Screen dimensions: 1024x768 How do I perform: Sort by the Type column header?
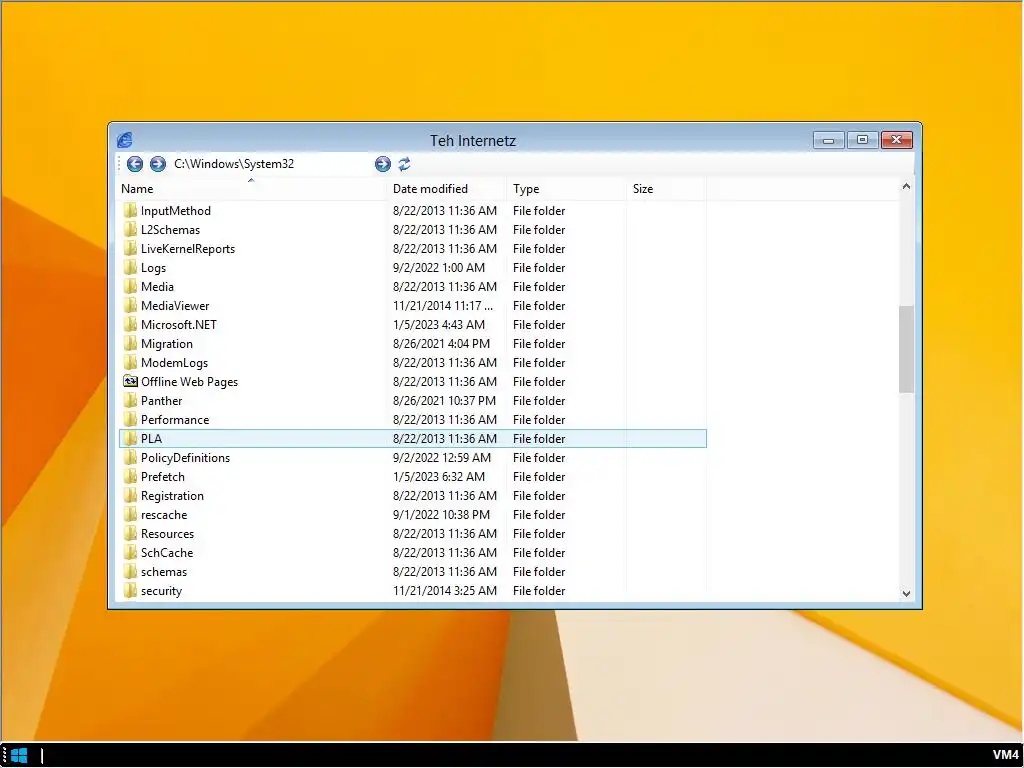tap(566, 189)
